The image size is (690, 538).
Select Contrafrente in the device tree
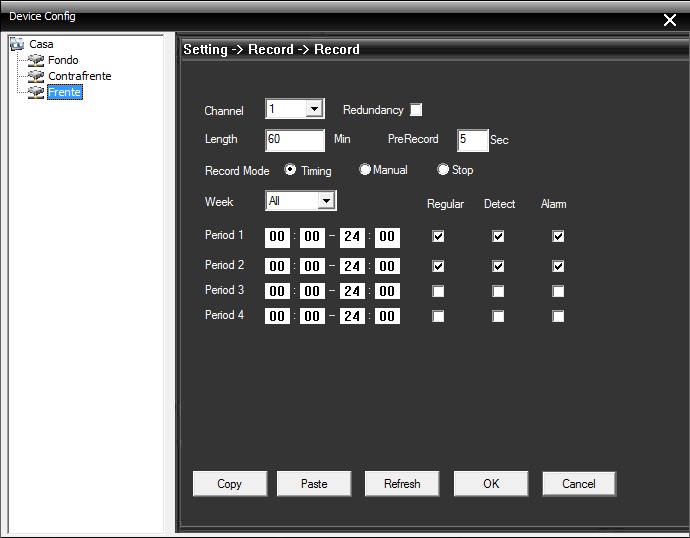click(80, 76)
